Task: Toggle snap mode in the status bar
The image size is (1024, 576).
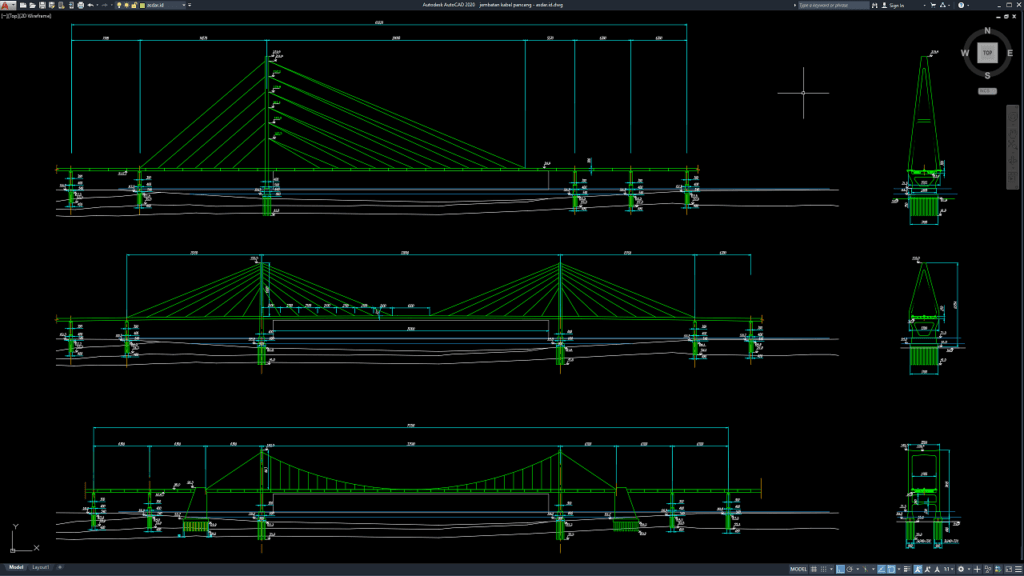Action: pyautogui.click(x=823, y=568)
